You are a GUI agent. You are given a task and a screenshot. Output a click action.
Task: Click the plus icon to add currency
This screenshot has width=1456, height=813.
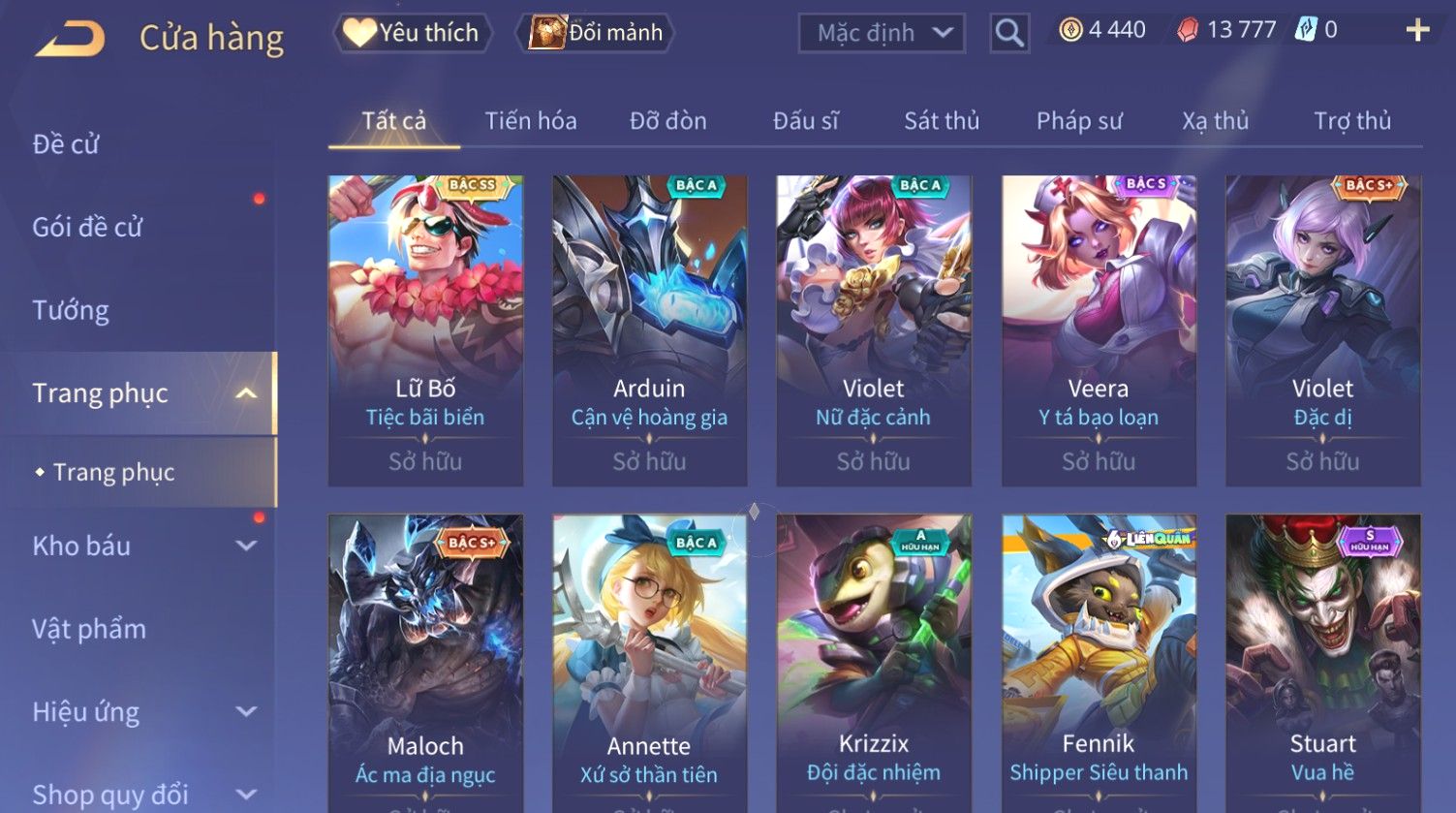click(1417, 31)
